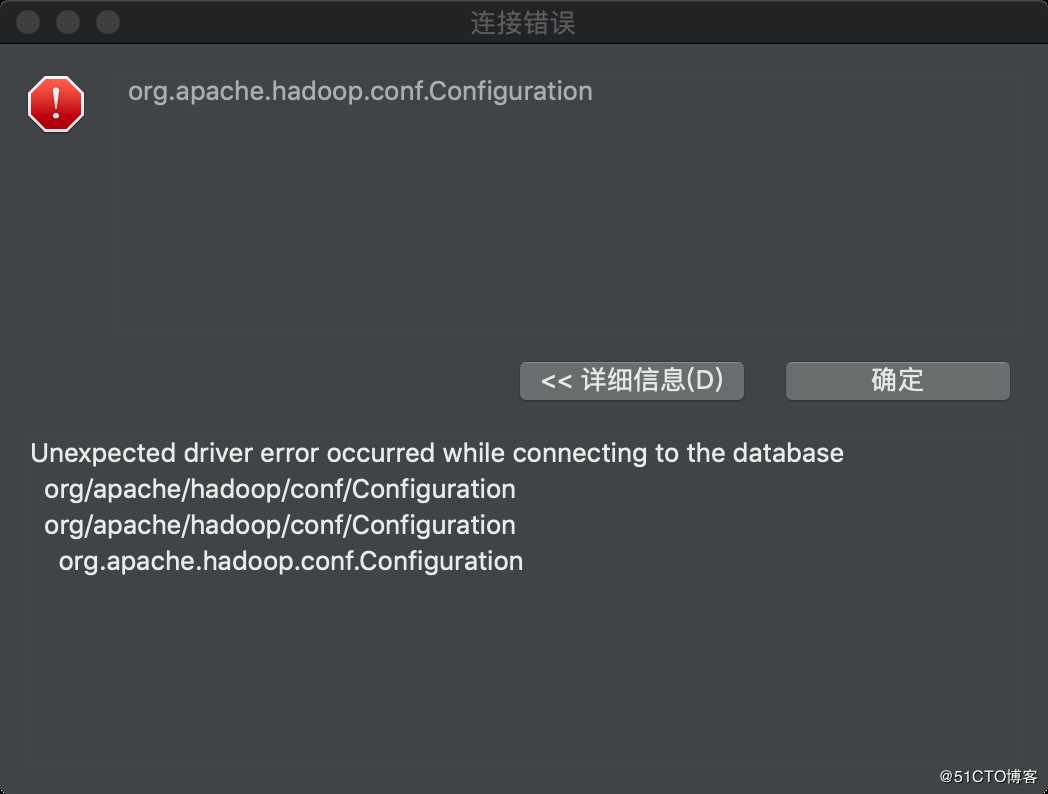
Task: Click the red error exclamation icon
Action: coord(56,104)
